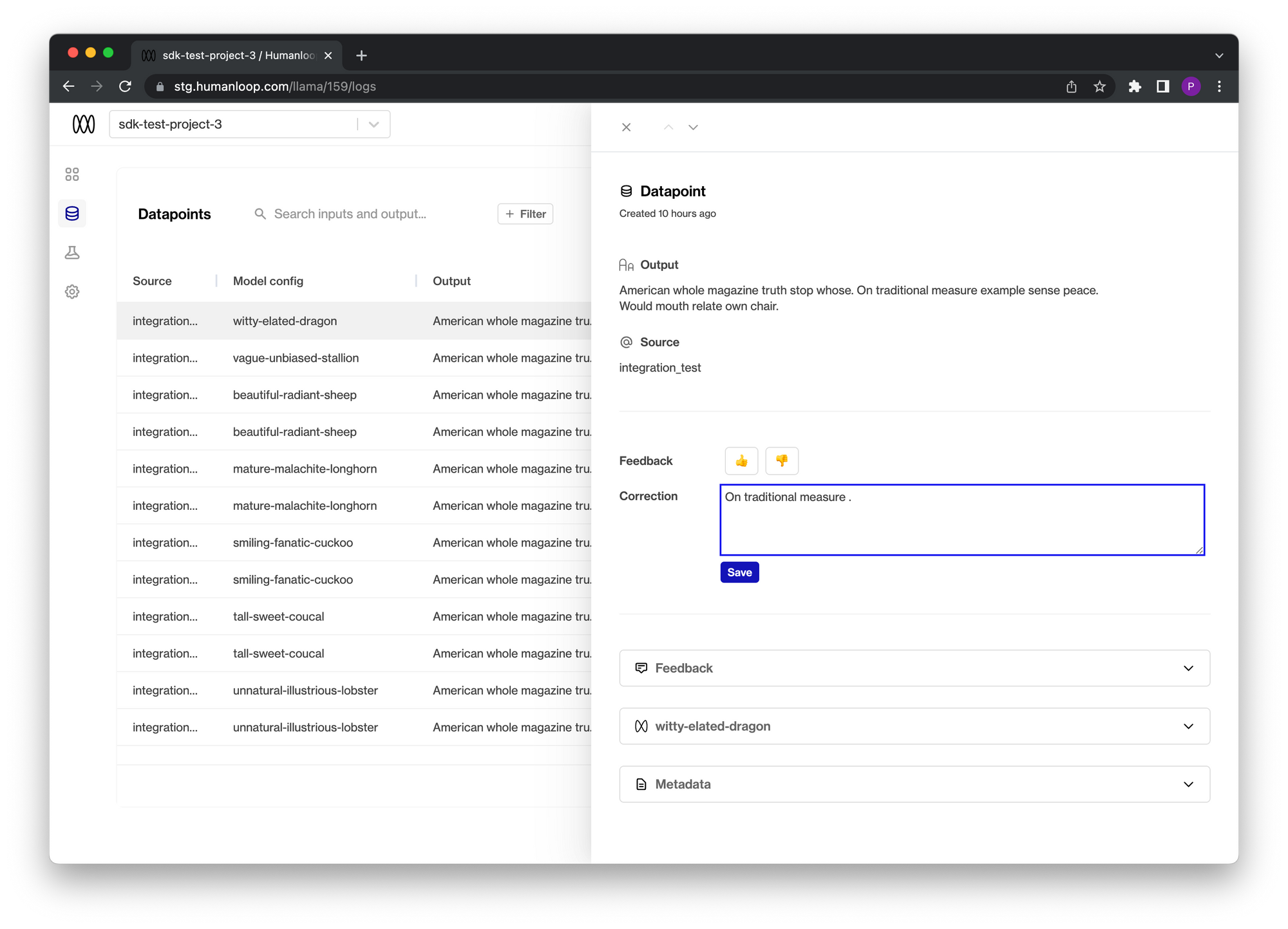This screenshot has width=1288, height=929.
Task: Click the Source column header
Action: (x=152, y=281)
